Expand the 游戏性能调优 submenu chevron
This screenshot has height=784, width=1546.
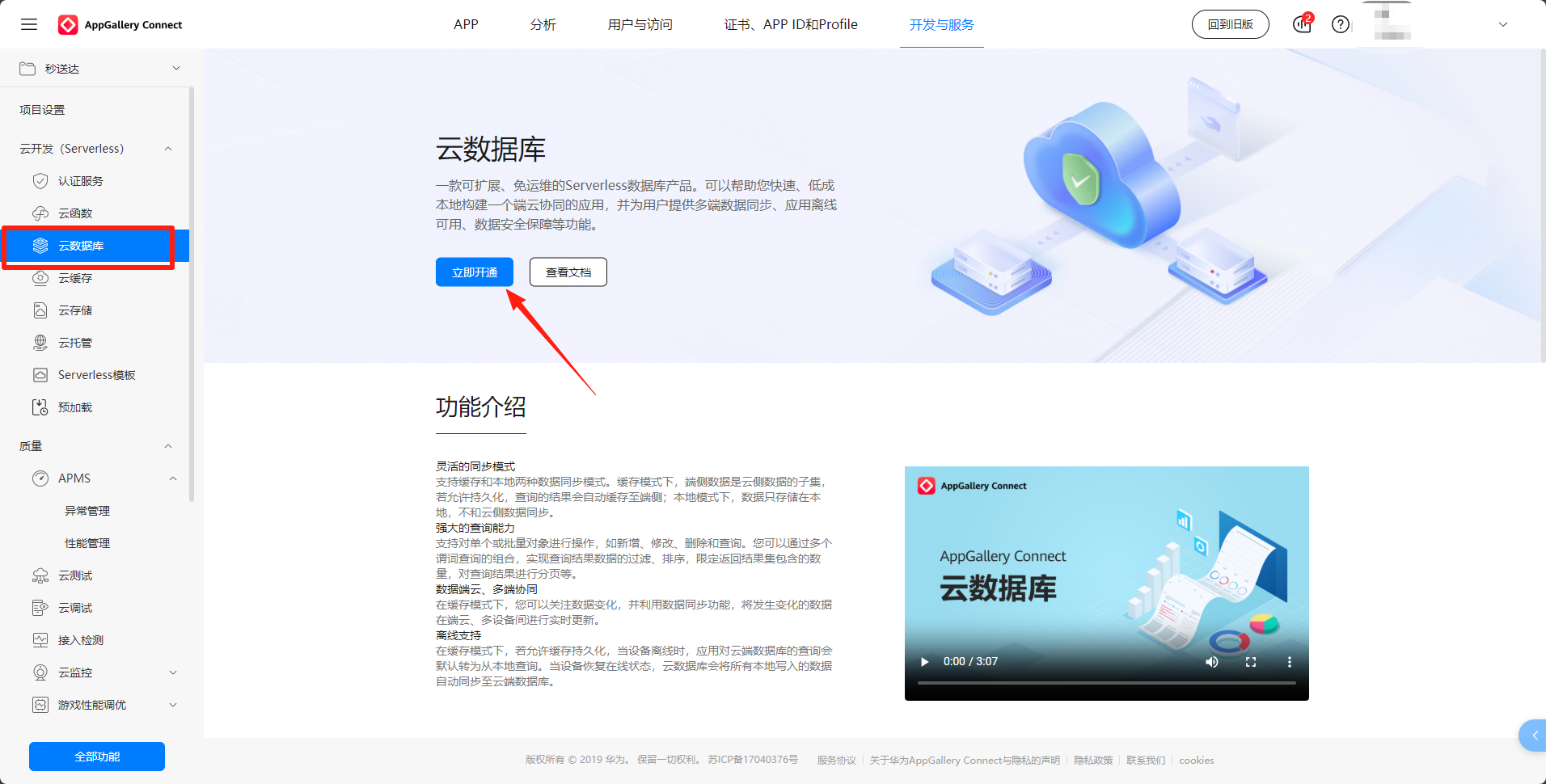[x=173, y=705]
